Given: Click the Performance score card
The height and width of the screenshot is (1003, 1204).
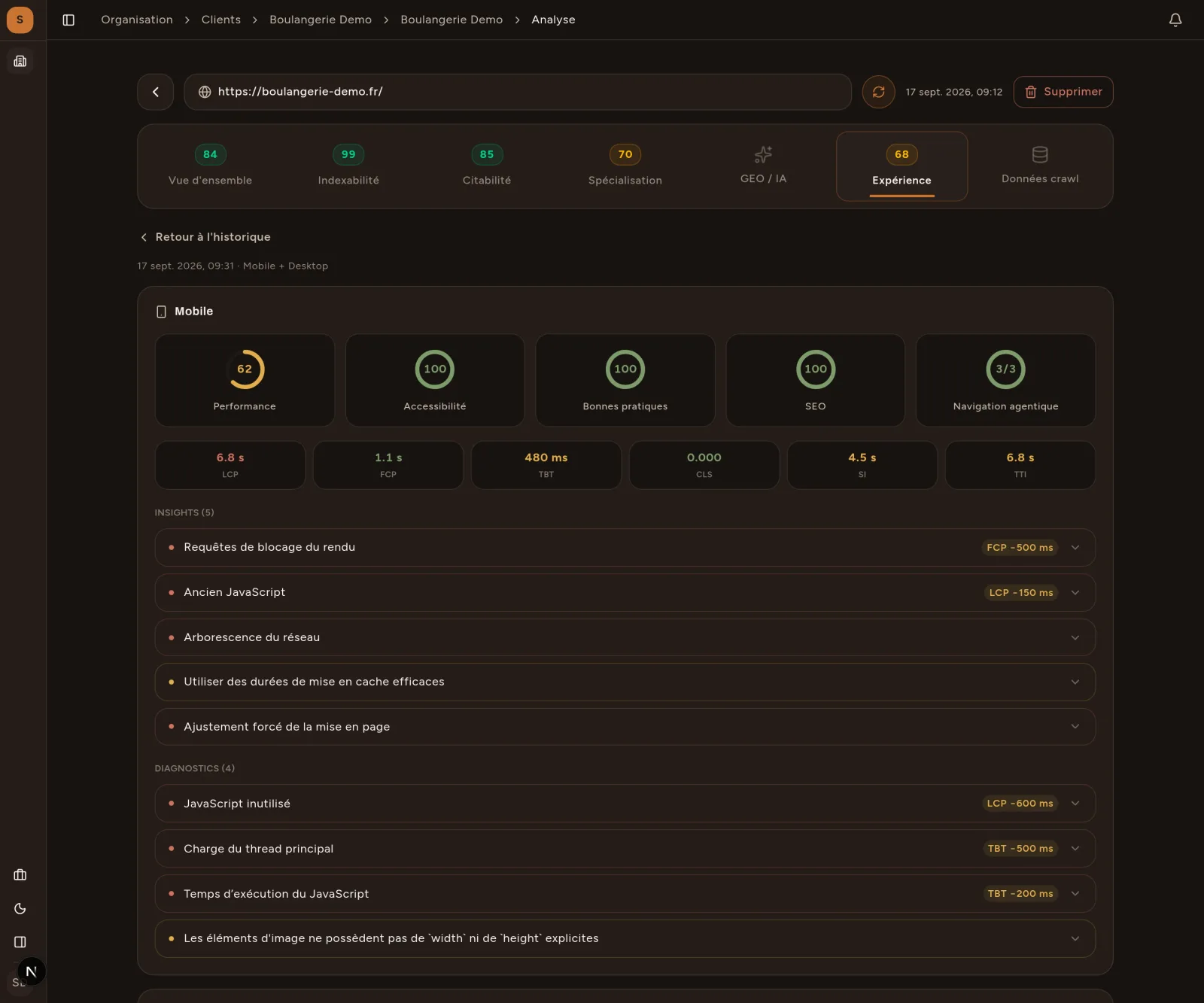Looking at the screenshot, I should [x=245, y=380].
